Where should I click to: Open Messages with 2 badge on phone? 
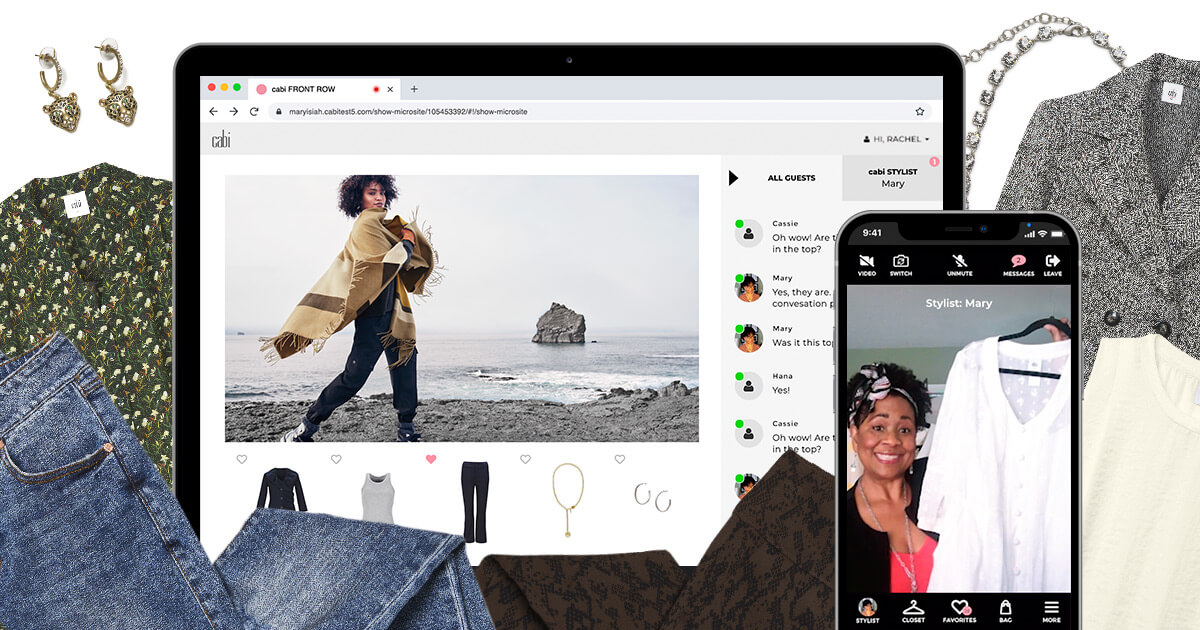(1018, 264)
